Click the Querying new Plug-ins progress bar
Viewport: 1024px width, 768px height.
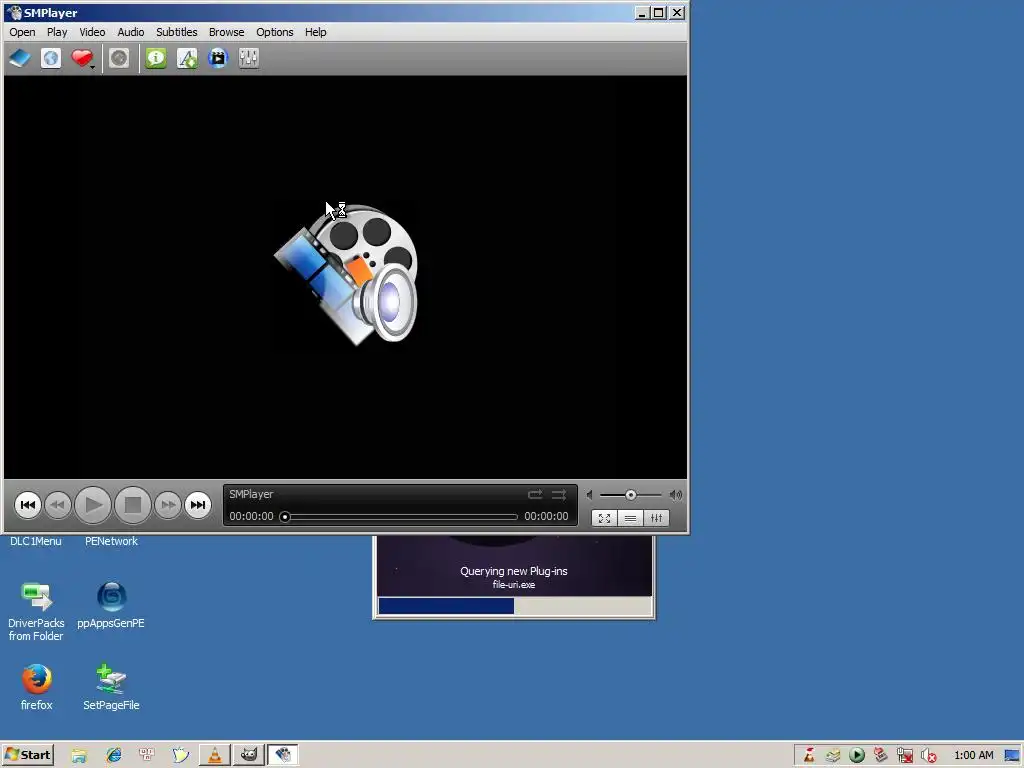point(515,606)
